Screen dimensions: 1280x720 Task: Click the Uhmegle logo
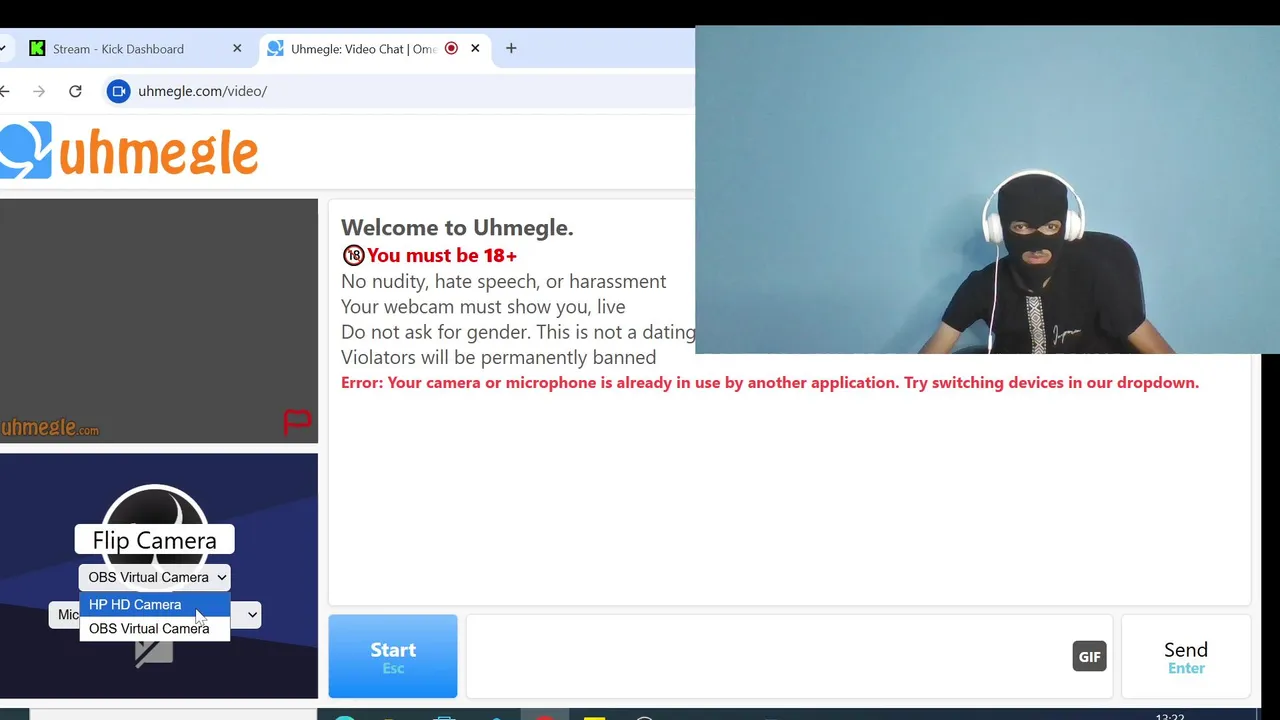coord(129,151)
